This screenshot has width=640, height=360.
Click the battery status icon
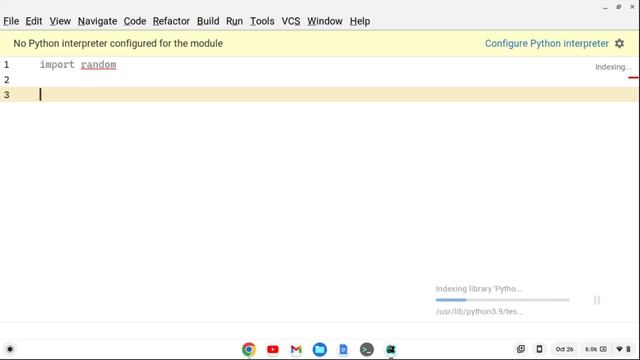[629, 349]
